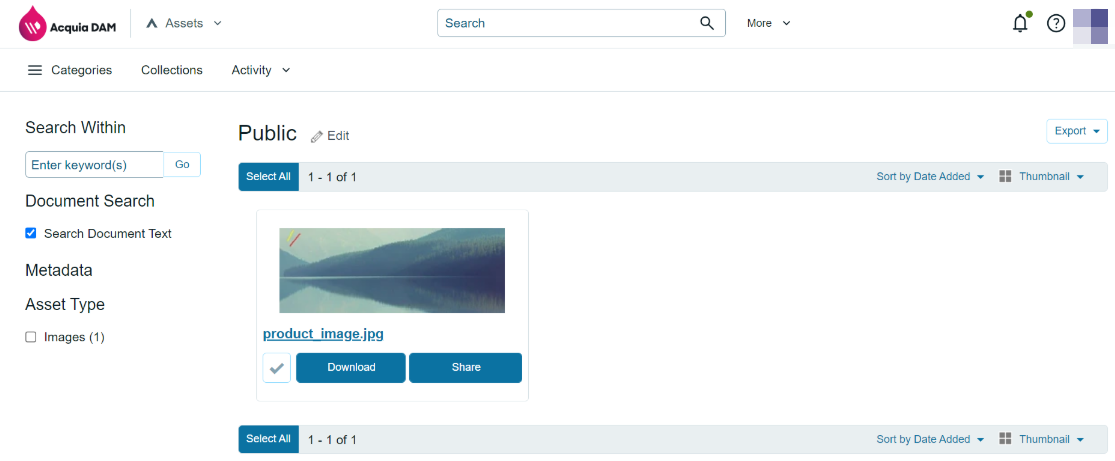Uncheck Search Document Text checkbox
This screenshot has width=1115, height=461.
(x=31, y=233)
